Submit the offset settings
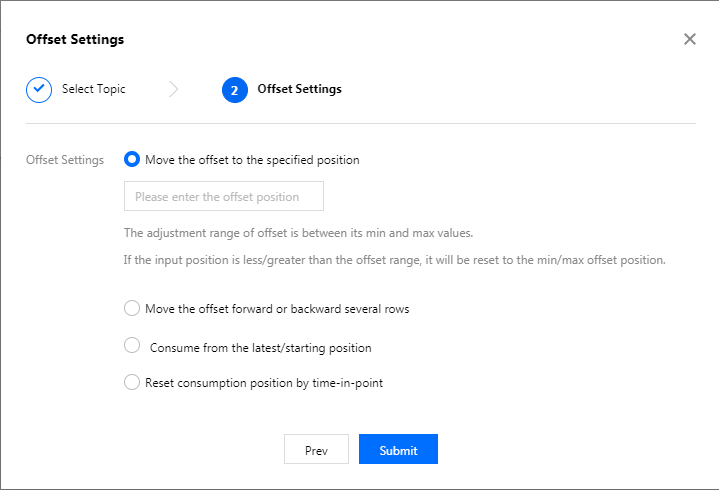Screen dimensions: 719x490 pyautogui.click(x=398, y=449)
